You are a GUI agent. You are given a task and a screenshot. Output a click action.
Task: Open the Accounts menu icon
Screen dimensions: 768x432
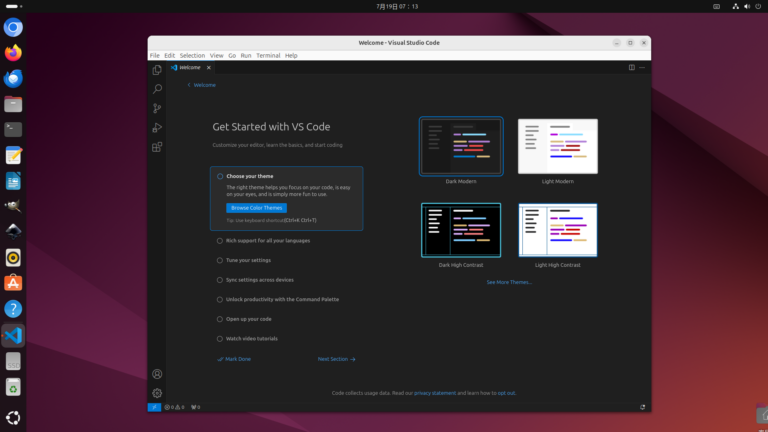(x=157, y=374)
